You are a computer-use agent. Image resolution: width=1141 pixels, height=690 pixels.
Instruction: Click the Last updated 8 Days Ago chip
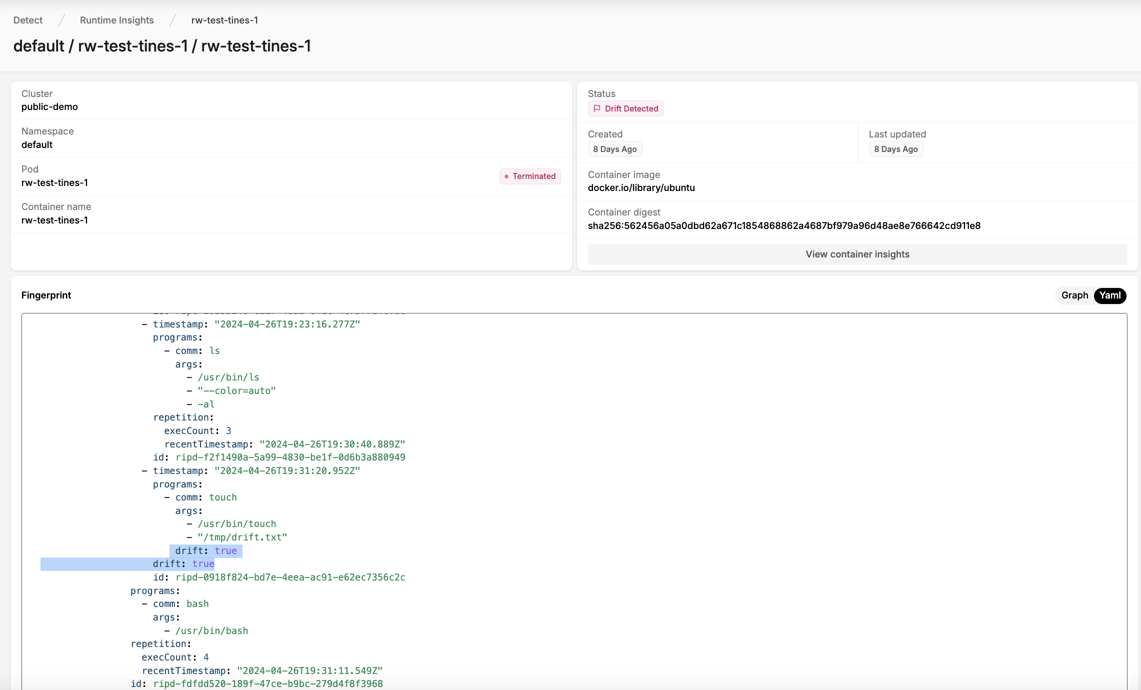point(896,149)
